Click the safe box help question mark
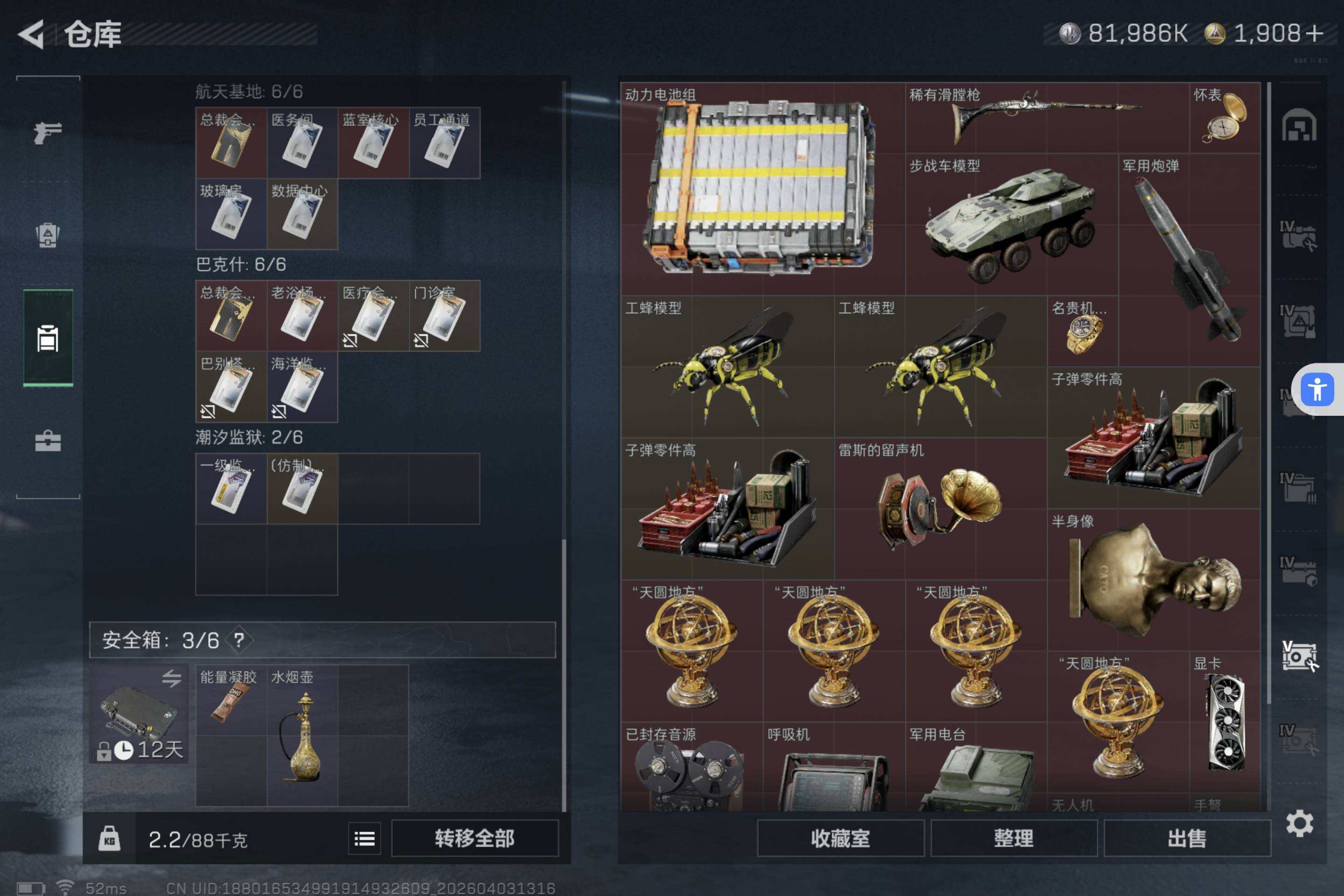This screenshot has width=1344, height=896. [239, 640]
